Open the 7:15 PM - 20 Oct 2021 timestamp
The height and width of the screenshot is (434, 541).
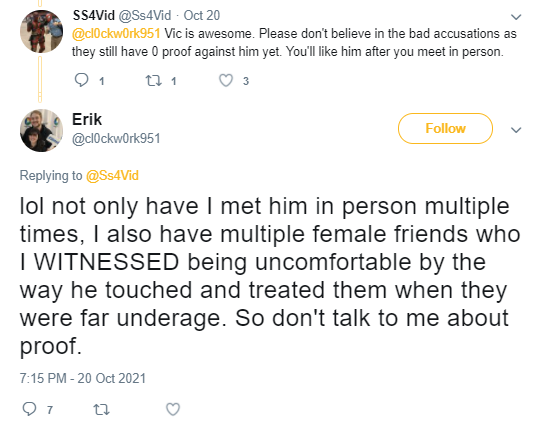click(x=83, y=378)
